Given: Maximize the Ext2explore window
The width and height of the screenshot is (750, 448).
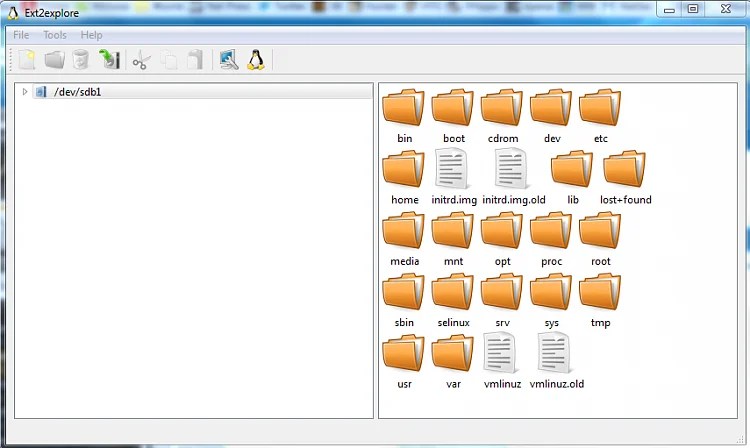Looking at the screenshot, I should coord(693,9).
